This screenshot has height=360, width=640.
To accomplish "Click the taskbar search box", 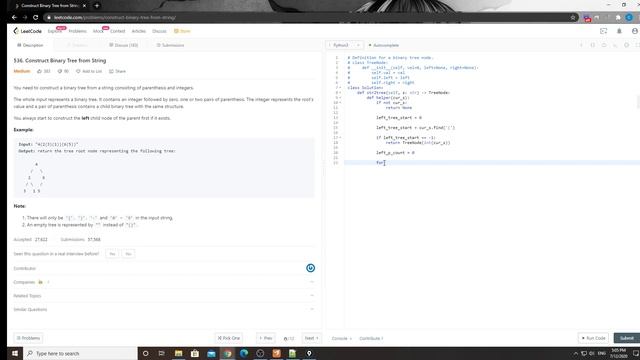I will click(80, 353).
